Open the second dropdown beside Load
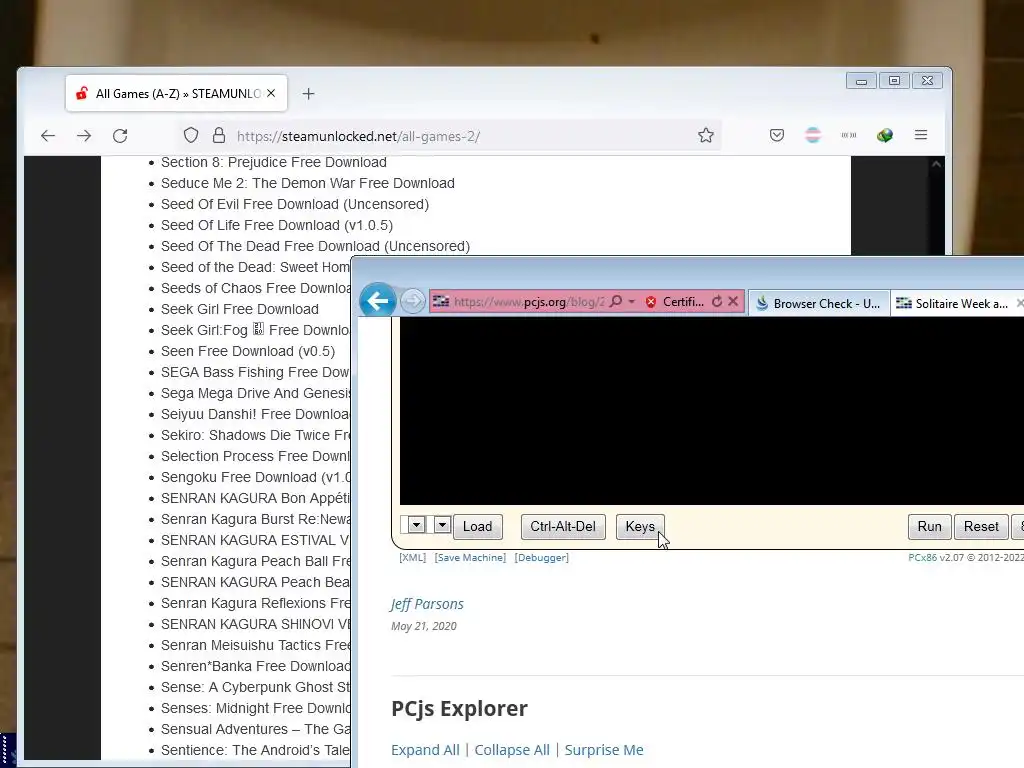This screenshot has height=768, width=1024. (442, 524)
